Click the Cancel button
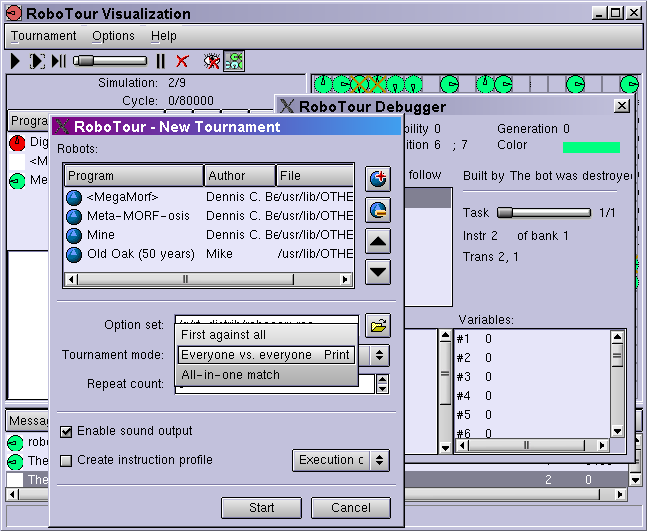This screenshot has height=531, width=647. tap(351, 507)
